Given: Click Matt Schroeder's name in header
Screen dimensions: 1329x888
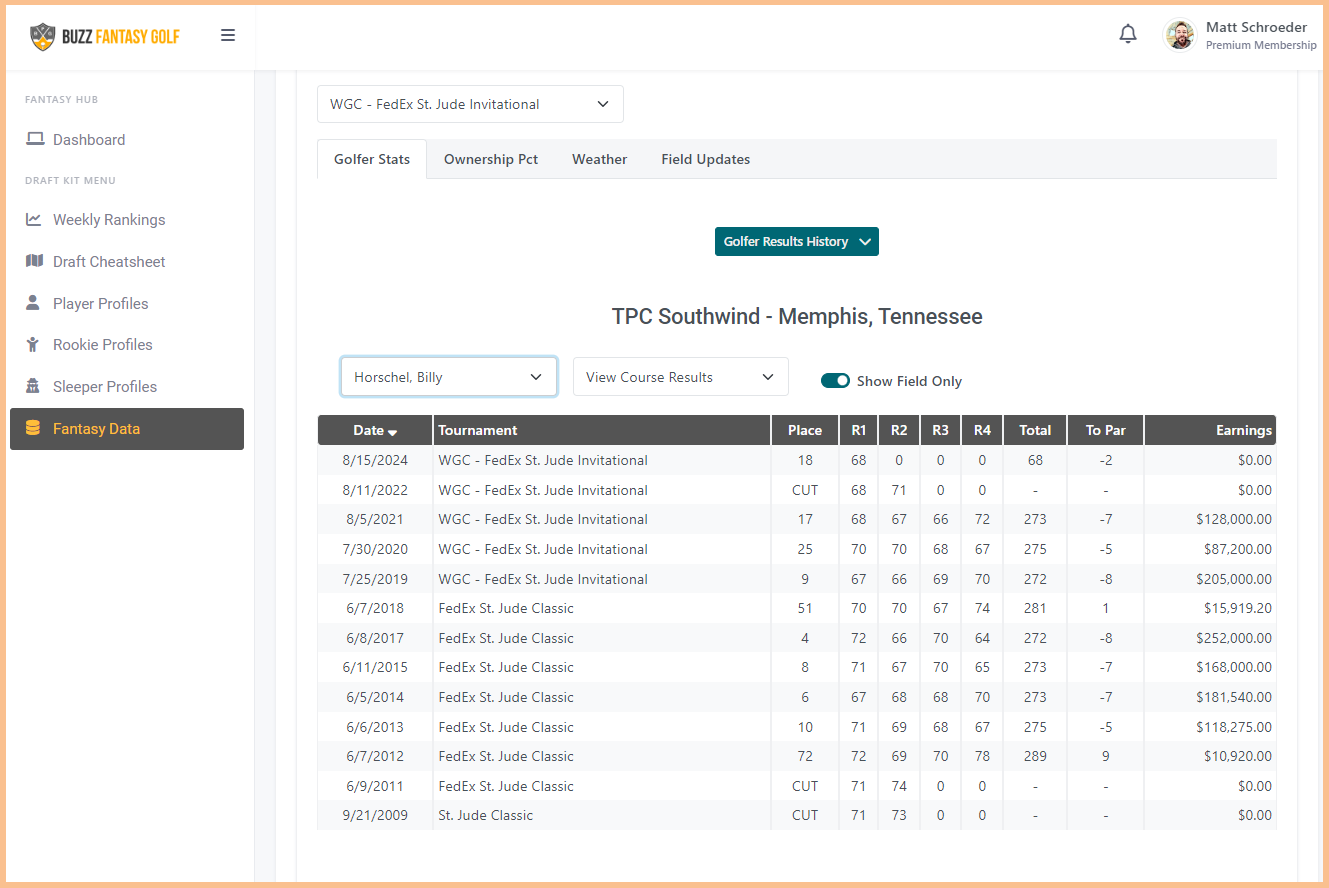Looking at the screenshot, I should 1256,27.
